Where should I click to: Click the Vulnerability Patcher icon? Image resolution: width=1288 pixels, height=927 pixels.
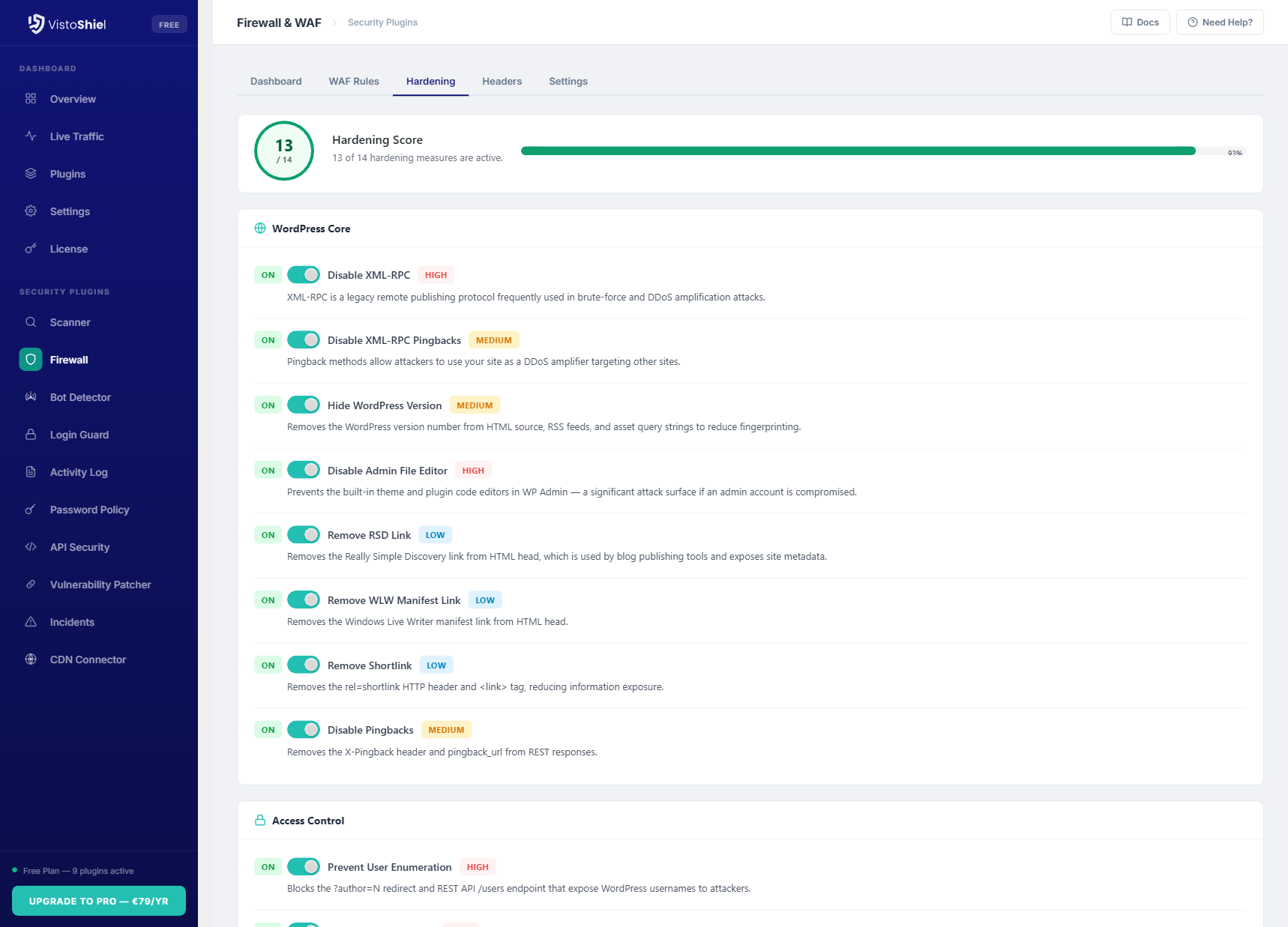31,584
